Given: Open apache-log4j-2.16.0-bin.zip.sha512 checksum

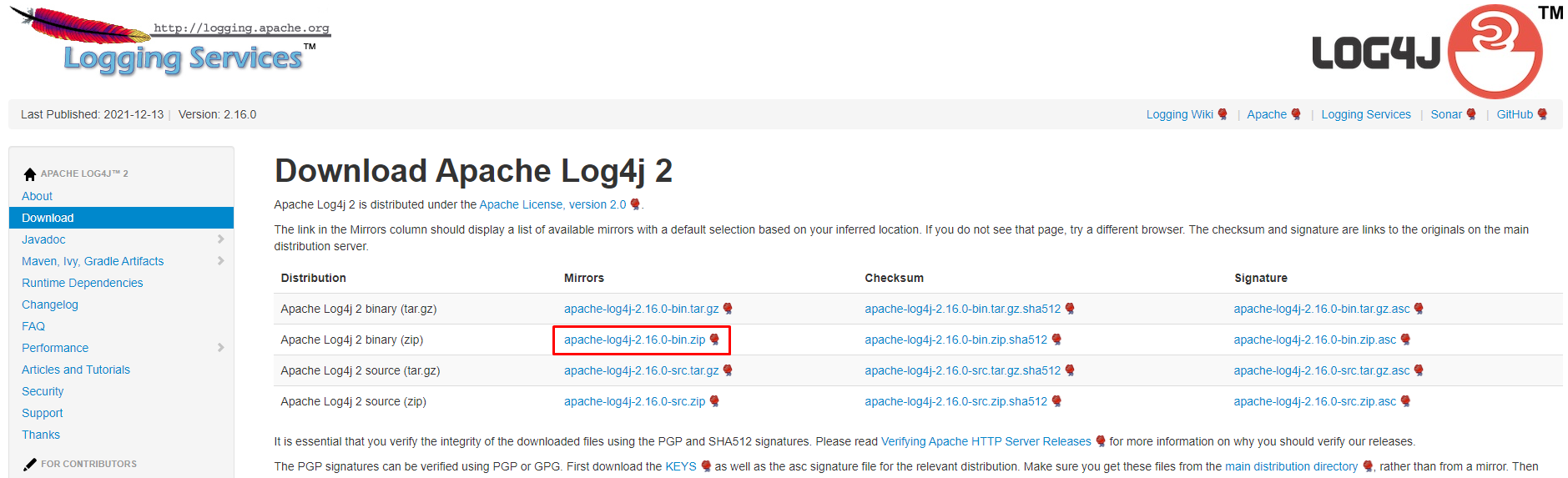Looking at the screenshot, I should coord(955,340).
